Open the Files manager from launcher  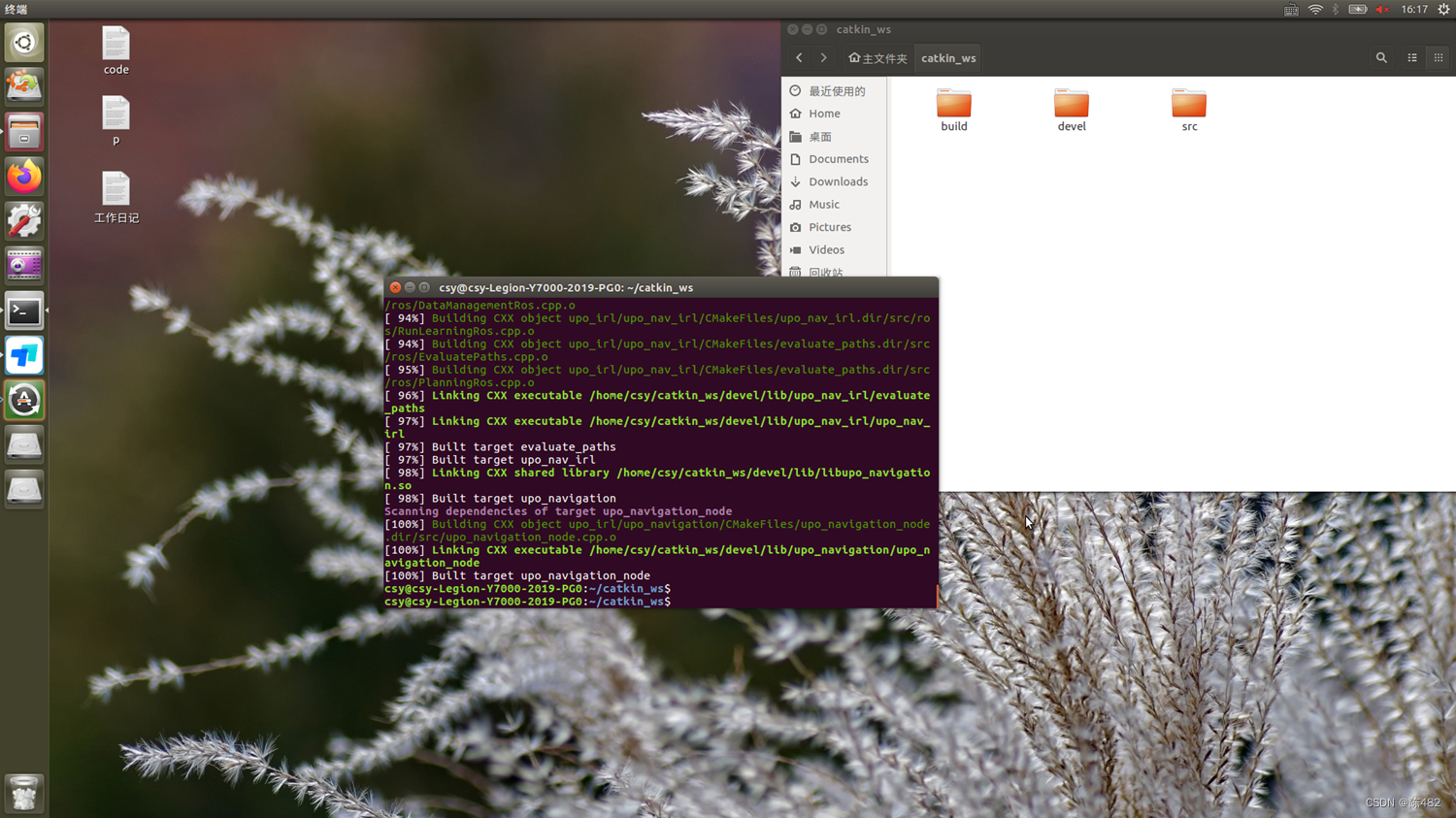pos(24,132)
